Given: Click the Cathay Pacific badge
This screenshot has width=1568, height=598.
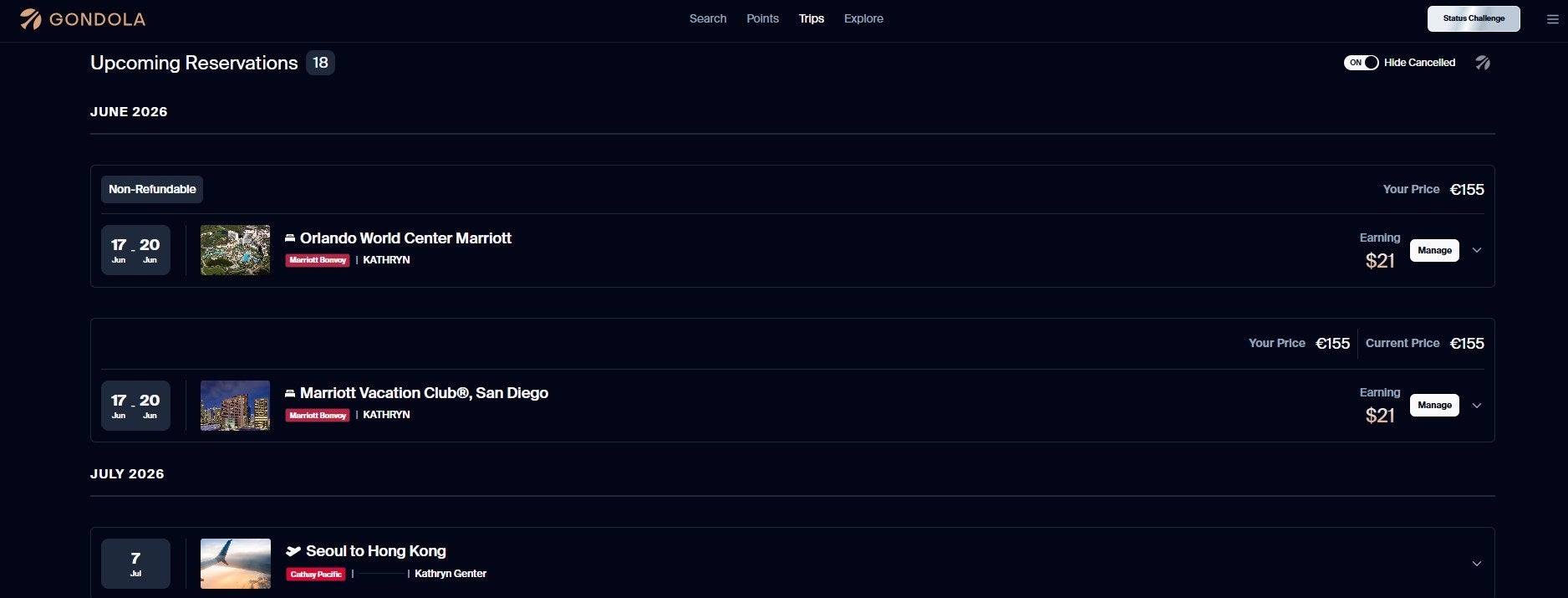Looking at the screenshot, I should click(x=316, y=574).
